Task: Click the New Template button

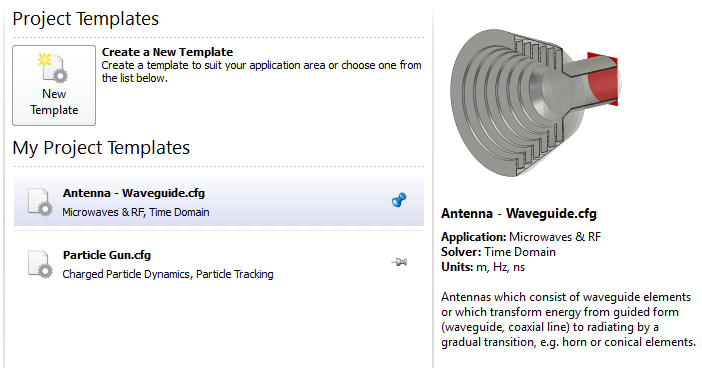Action: (x=54, y=85)
